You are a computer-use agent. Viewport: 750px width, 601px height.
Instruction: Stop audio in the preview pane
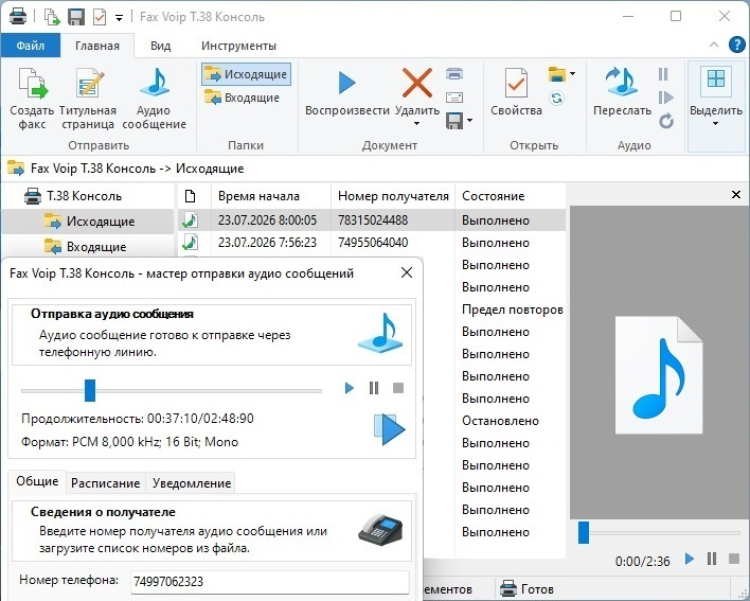734,559
